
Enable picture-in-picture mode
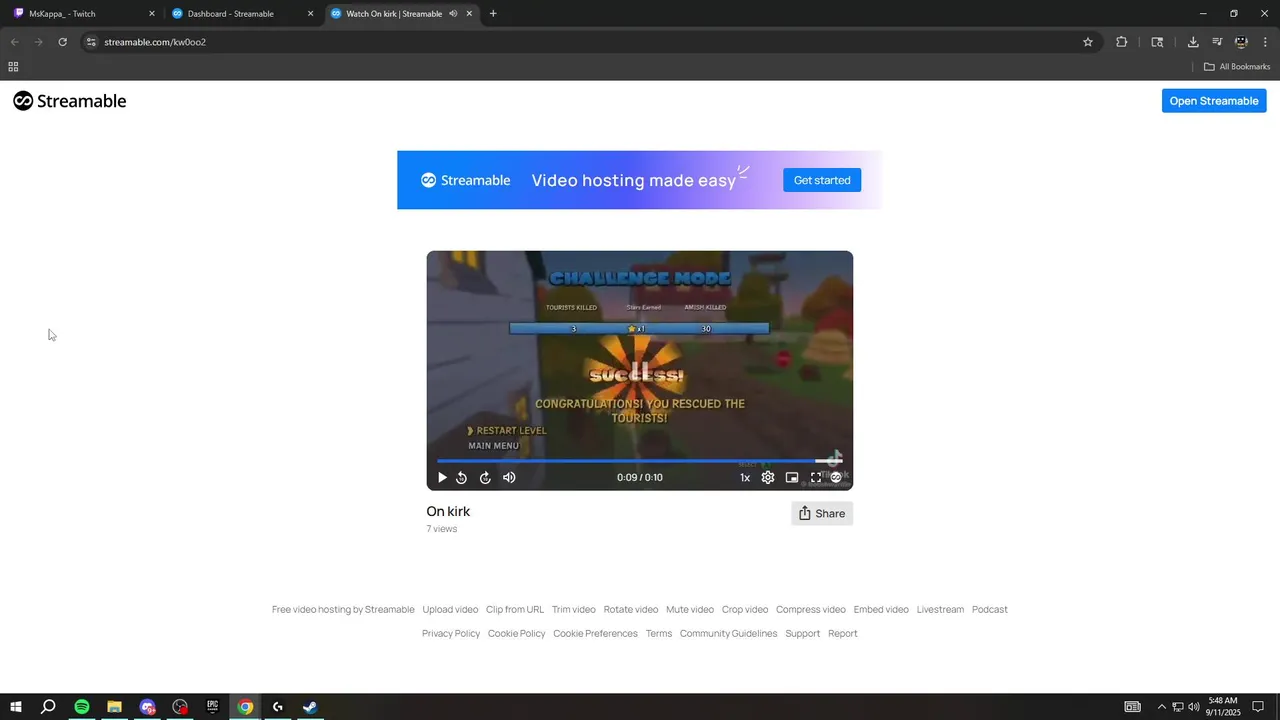[x=792, y=478]
